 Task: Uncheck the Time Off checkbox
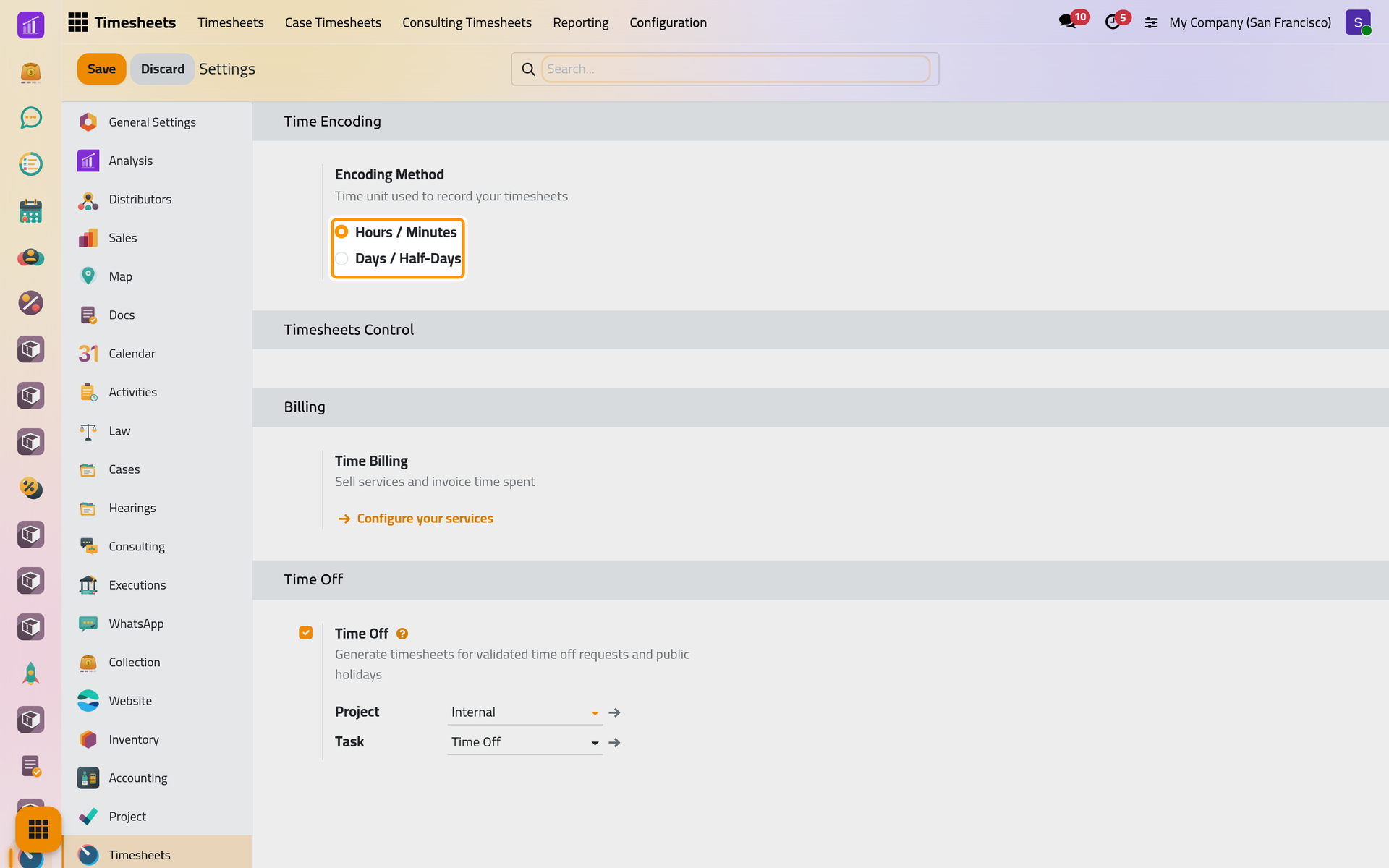coord(306,633)
